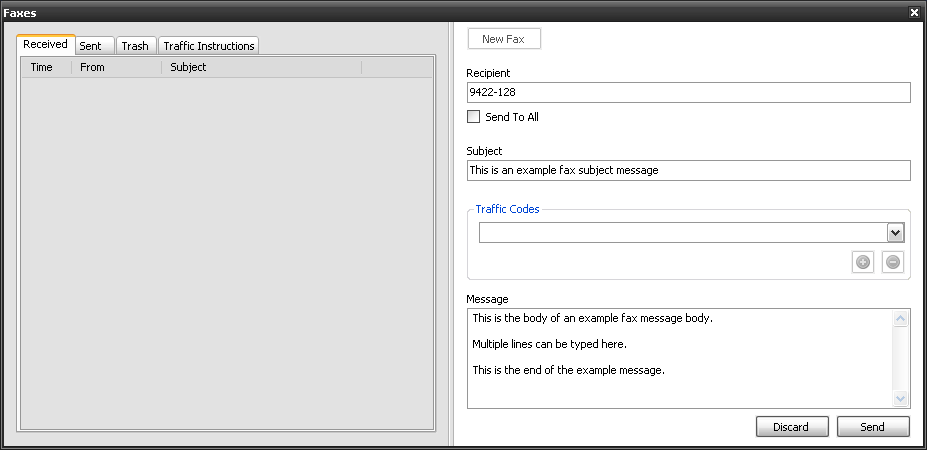This screenshot has width=927, height=450.
Task: Click the Message scrollbar down arrow
Action: click(901, 398)
